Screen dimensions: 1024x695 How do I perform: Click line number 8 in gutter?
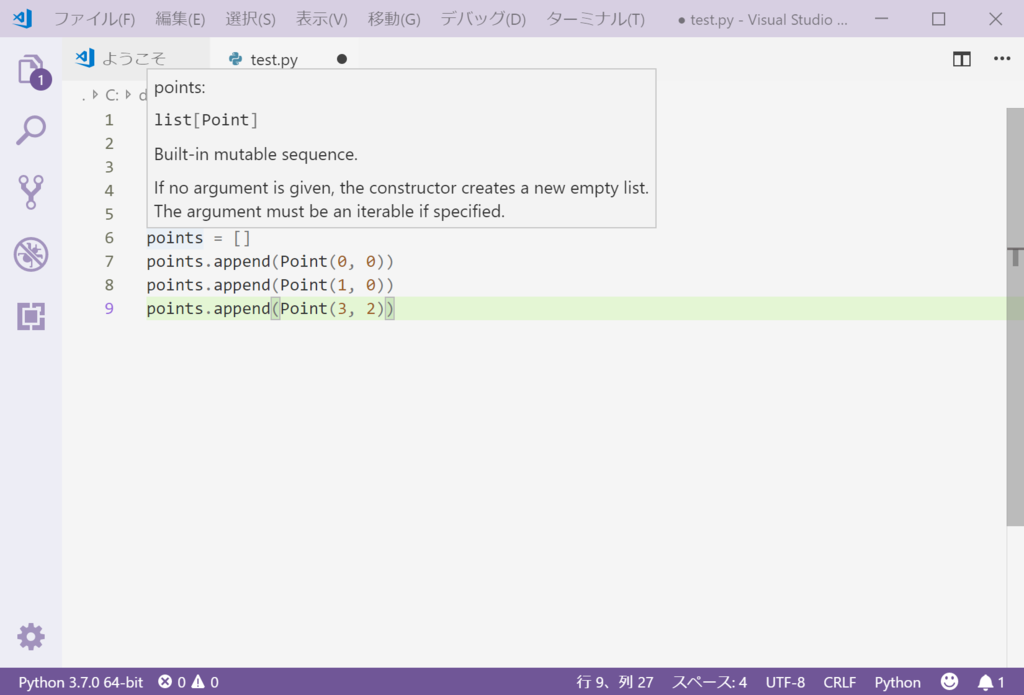[109, 285]
